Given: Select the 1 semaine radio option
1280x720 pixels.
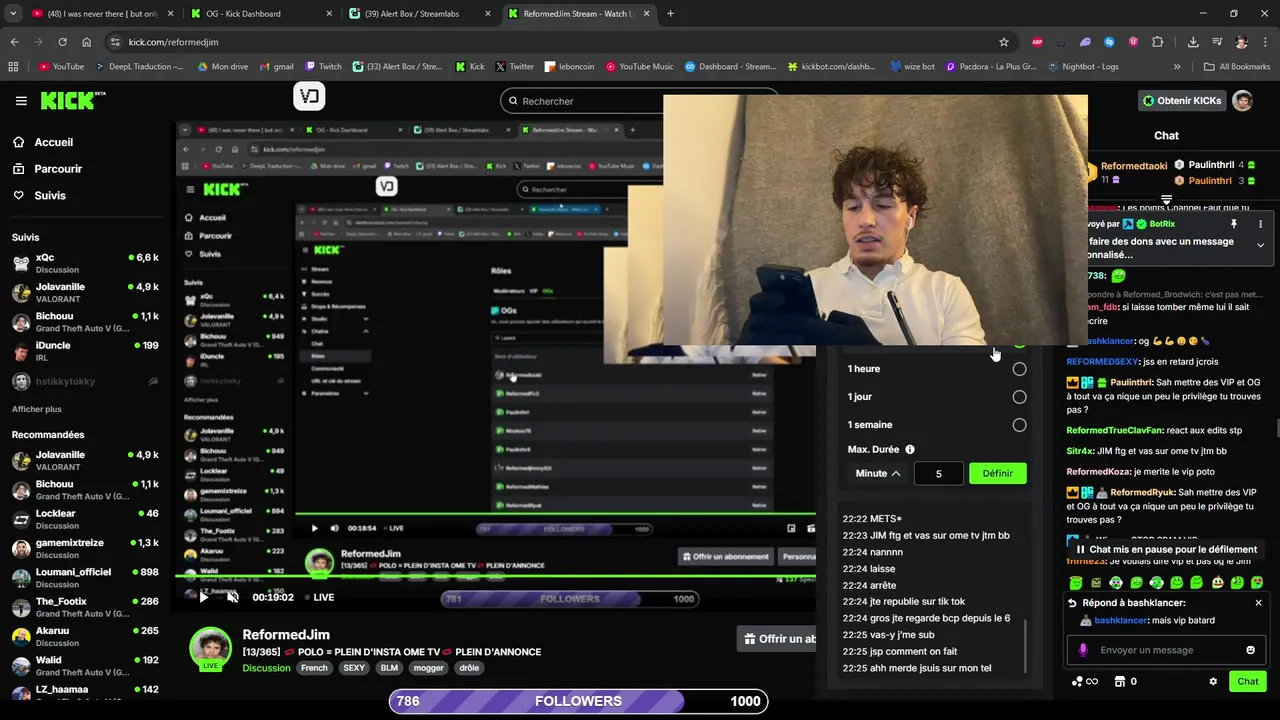Looking at the screenshot, I should 1019,425.
